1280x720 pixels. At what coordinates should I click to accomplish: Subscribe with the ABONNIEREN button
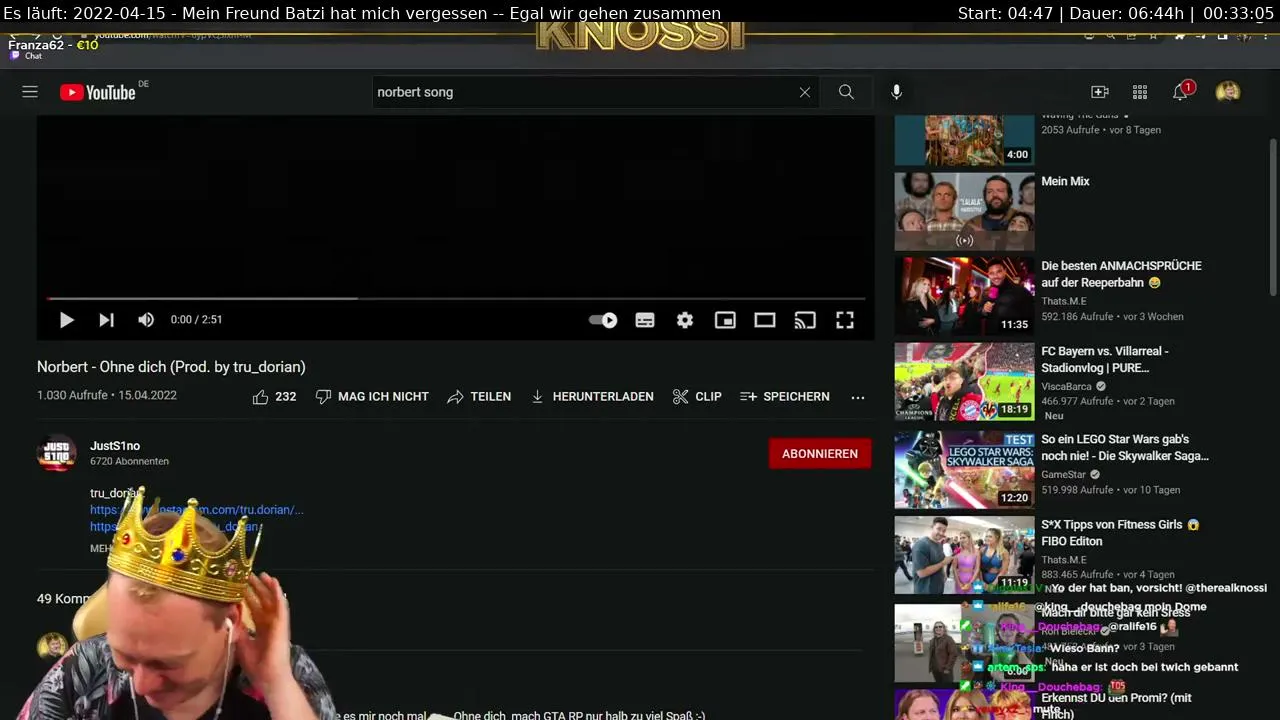click(x=820, y=453)
